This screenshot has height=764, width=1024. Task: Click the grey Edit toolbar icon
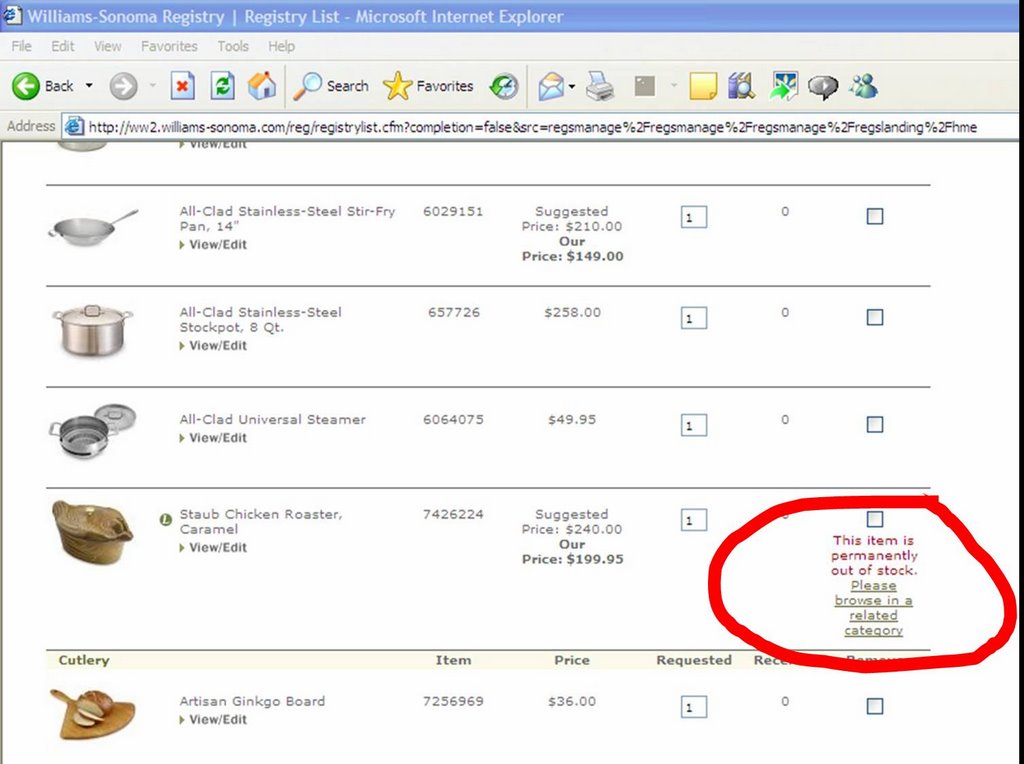click(645, 86)
